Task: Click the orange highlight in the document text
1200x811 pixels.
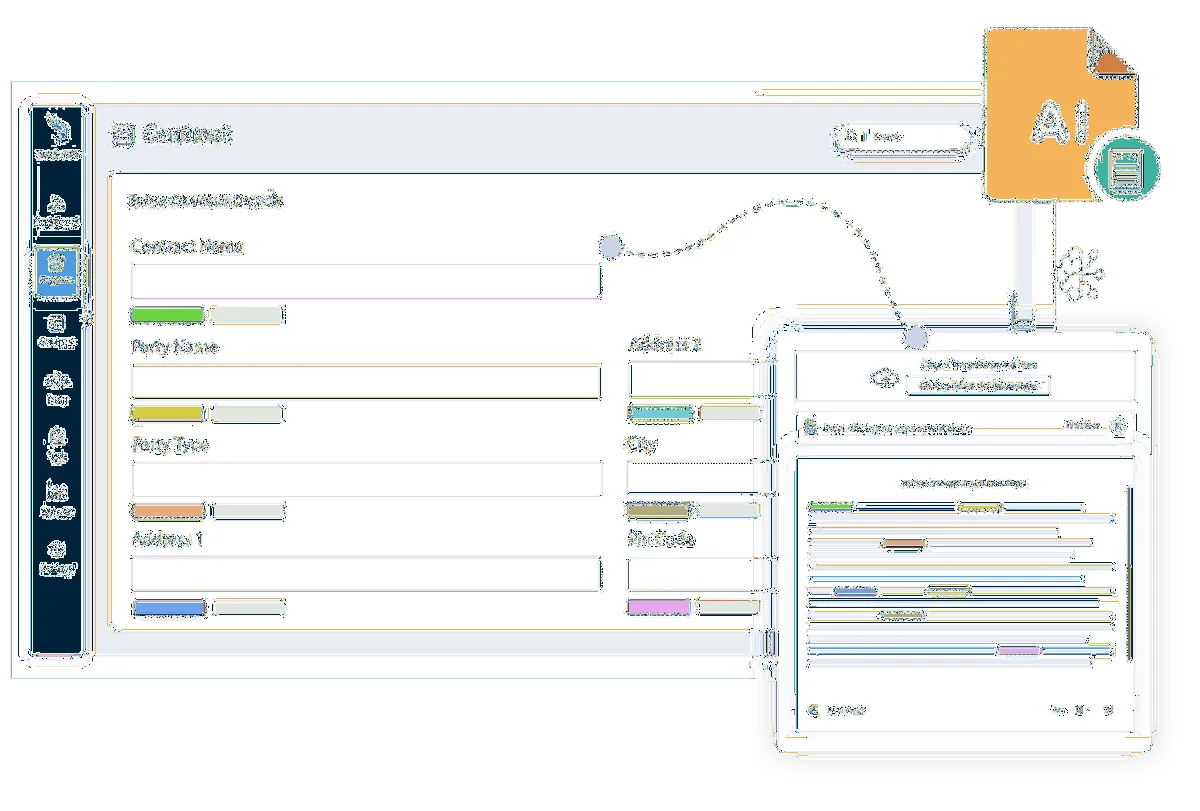Action: tap(904, 545)
